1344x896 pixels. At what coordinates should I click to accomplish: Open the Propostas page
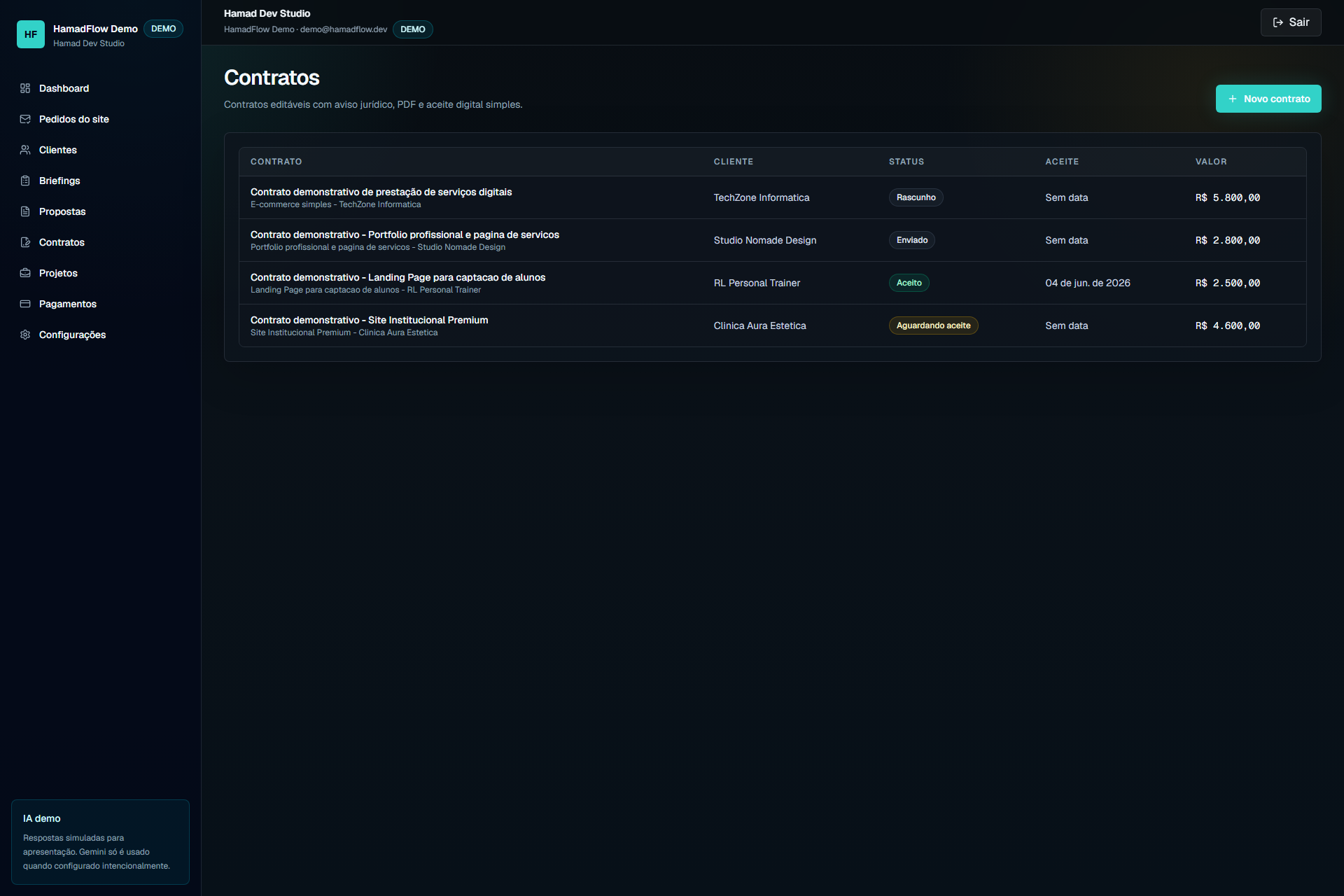point(100,211)
